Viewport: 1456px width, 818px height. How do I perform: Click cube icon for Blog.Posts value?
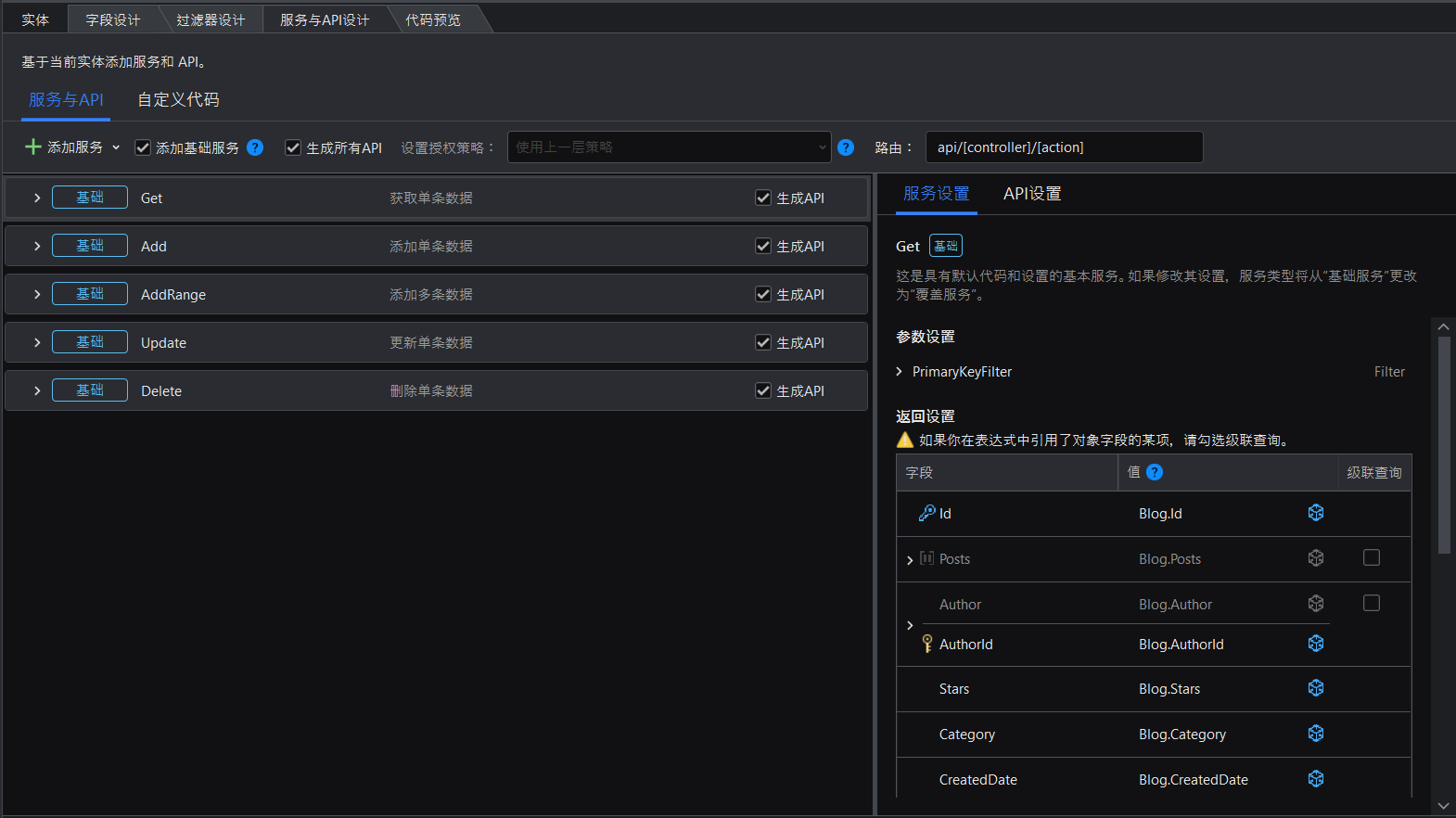pos(1316,558)
